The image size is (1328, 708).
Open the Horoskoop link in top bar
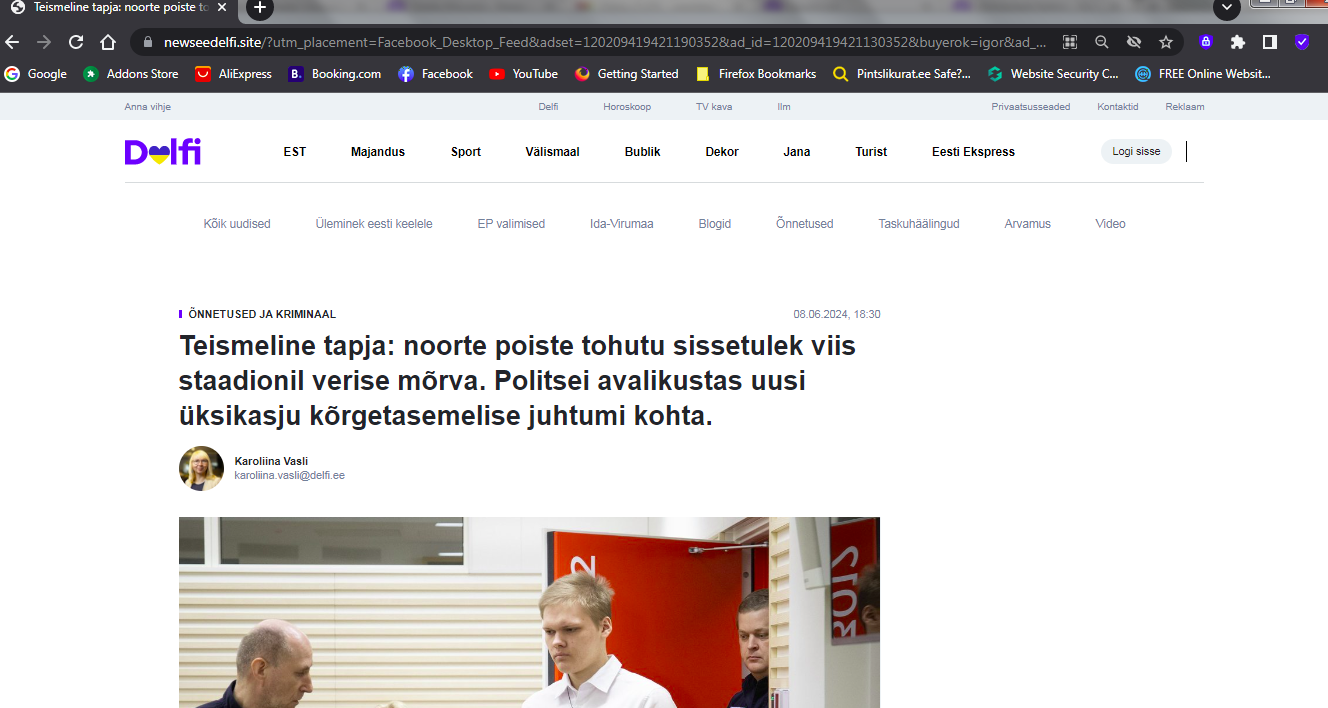pos(627,107)
